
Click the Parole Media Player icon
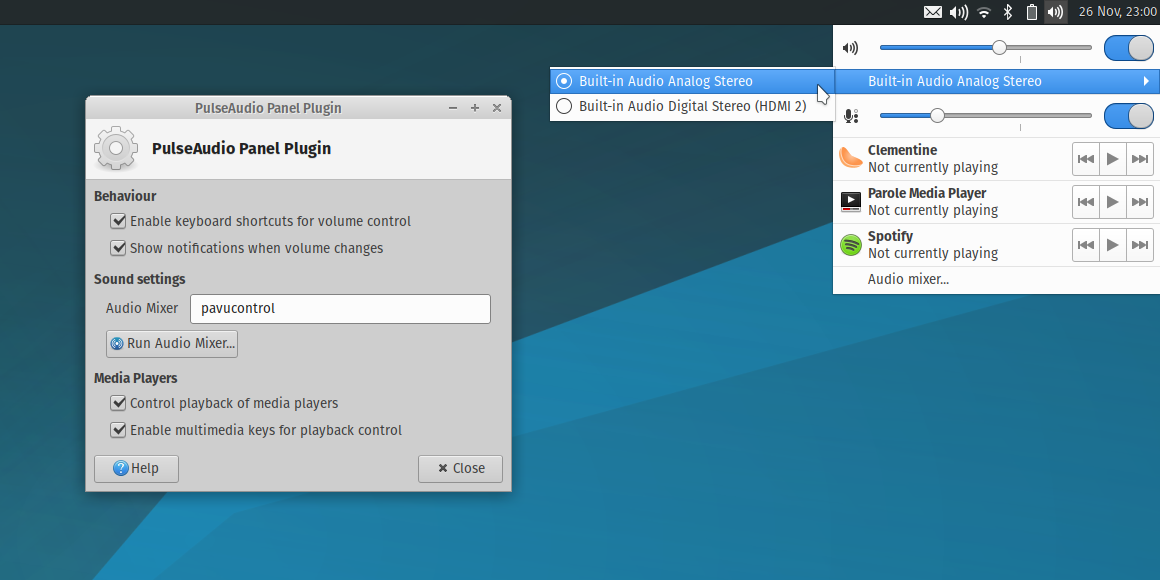[851, 201]
